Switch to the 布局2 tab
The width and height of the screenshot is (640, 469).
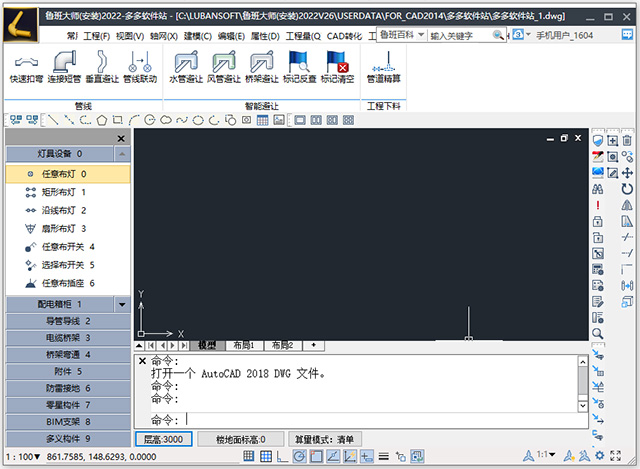pyautogui.click(x=282, y=346)
